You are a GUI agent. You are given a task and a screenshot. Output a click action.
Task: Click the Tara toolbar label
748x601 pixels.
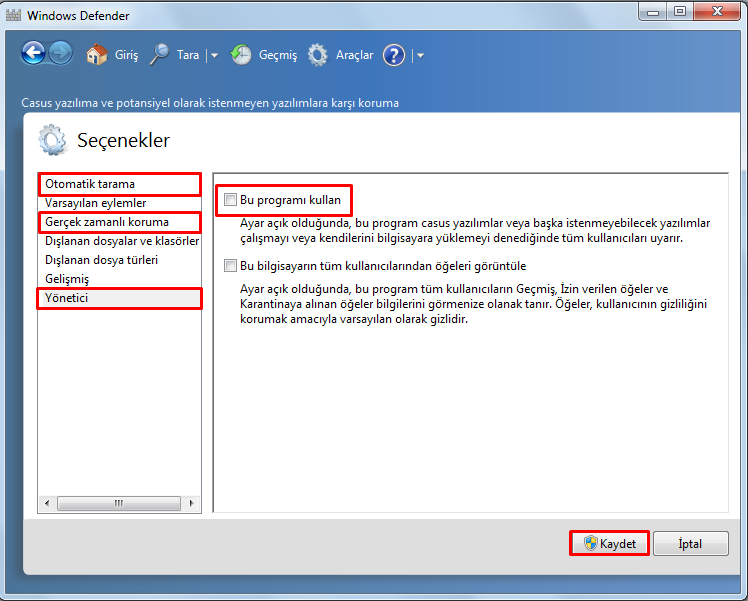pyautogui.click(x=188, y=55)
